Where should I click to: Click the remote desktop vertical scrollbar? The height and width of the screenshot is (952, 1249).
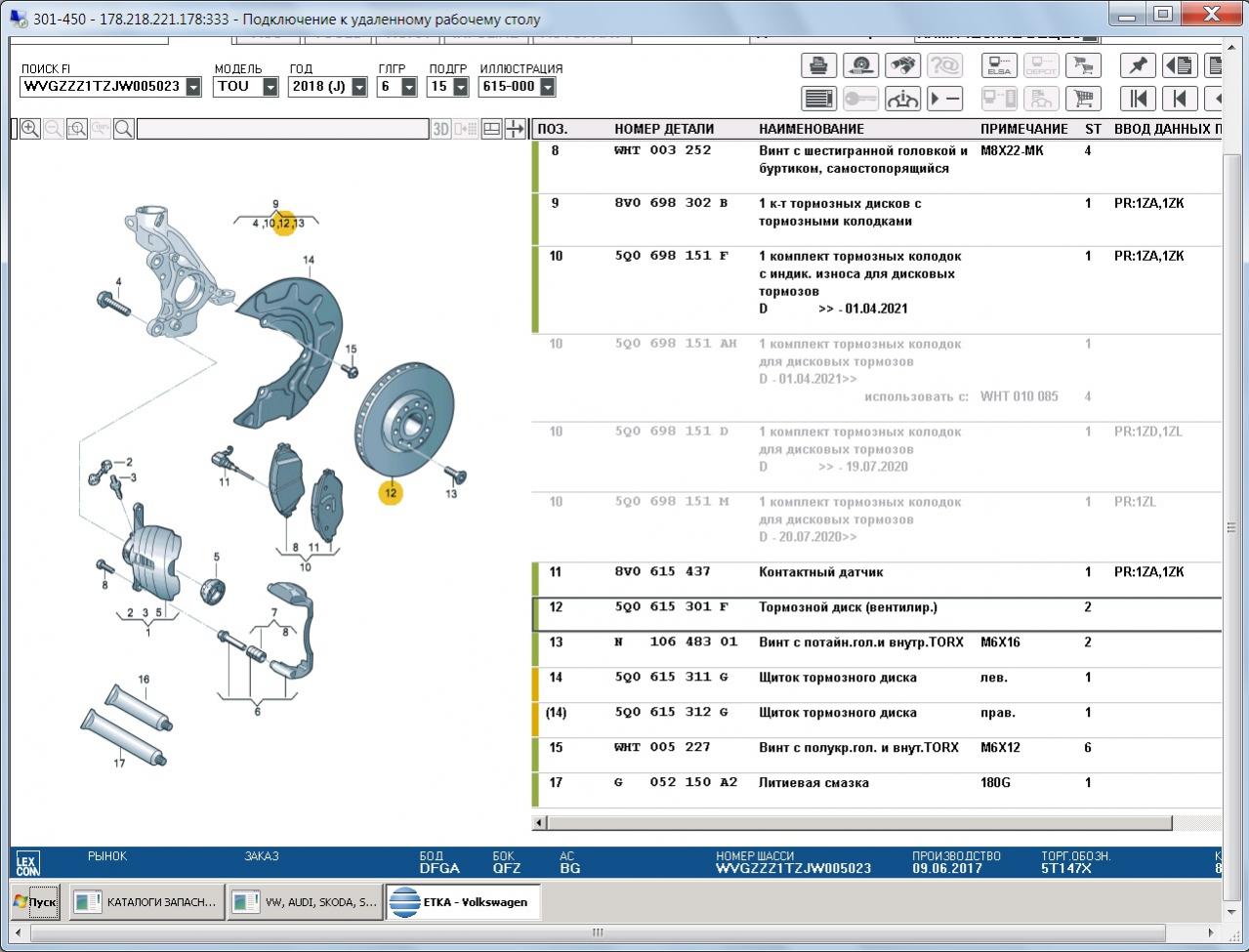pyautogui.click(x=1232, y=527)
